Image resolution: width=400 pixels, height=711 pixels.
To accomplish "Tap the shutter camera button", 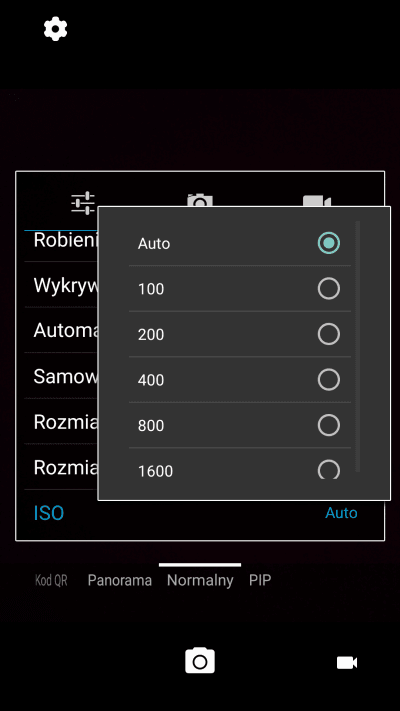I will click(x=200, y=661).
